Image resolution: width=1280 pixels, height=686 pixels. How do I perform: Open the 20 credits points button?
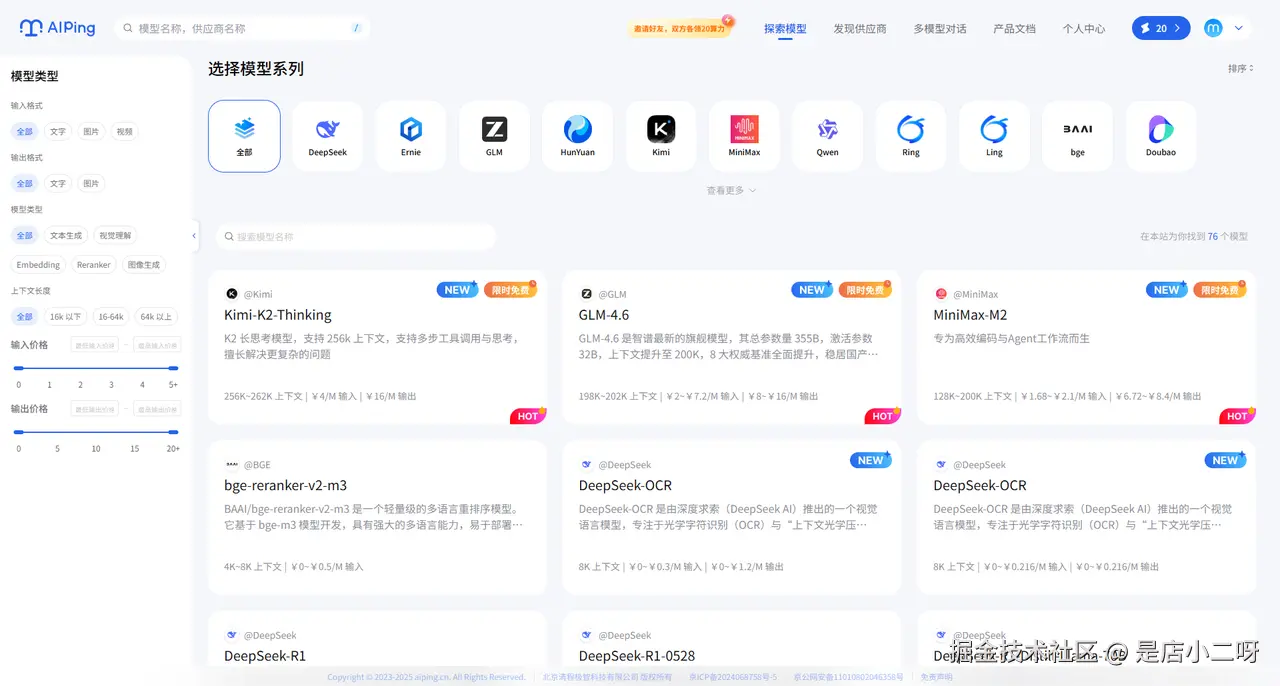1161,28
